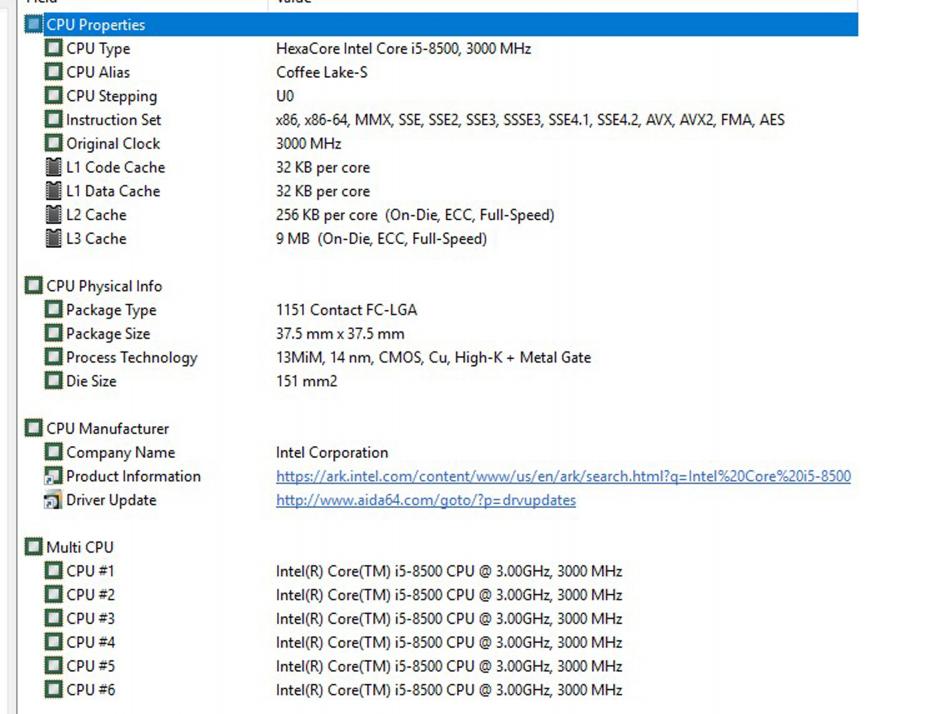
Task: Click the chip icon for CPU #1
Action: 53,571
